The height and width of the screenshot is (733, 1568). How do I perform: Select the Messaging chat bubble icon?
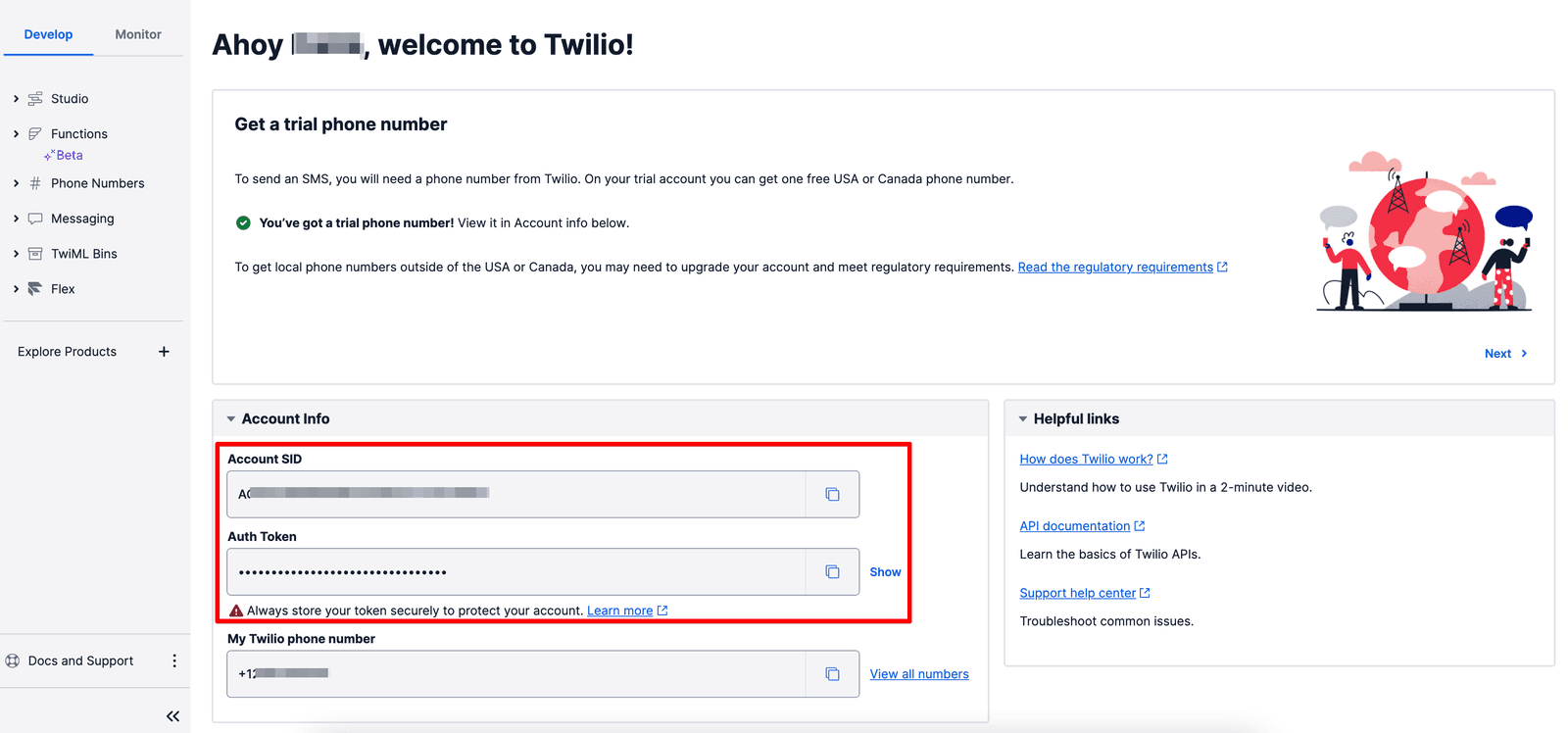pyautogui.click(x=35, y=218)
